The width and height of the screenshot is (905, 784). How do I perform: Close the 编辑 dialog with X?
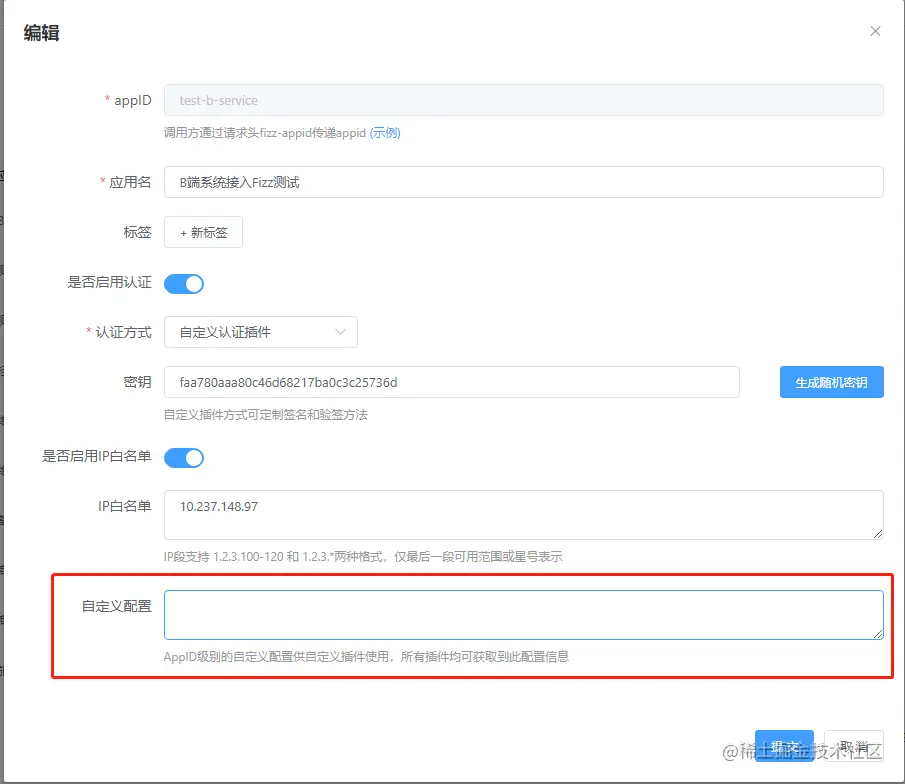(x=875, y=31)
